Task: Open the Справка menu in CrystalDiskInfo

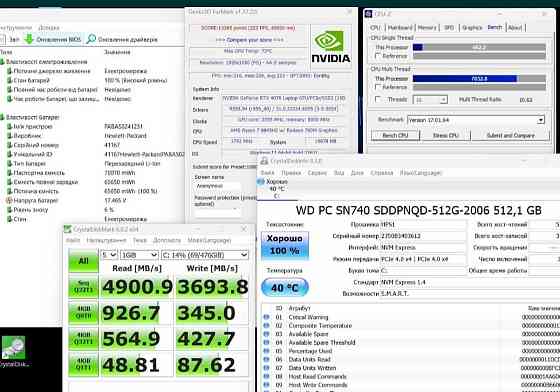Action: coord(381,173)
